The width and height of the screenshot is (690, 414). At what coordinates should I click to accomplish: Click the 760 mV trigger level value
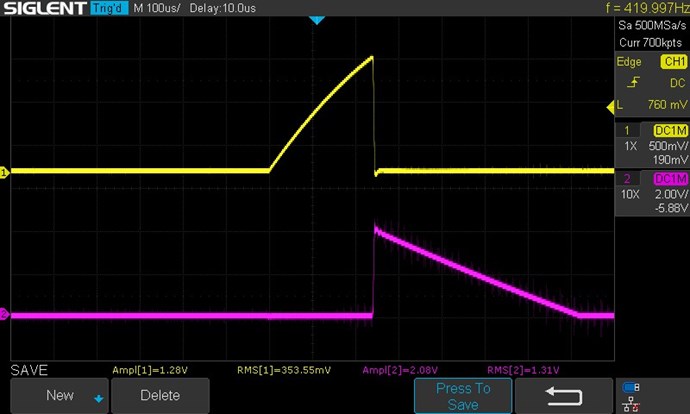(667, 105)
